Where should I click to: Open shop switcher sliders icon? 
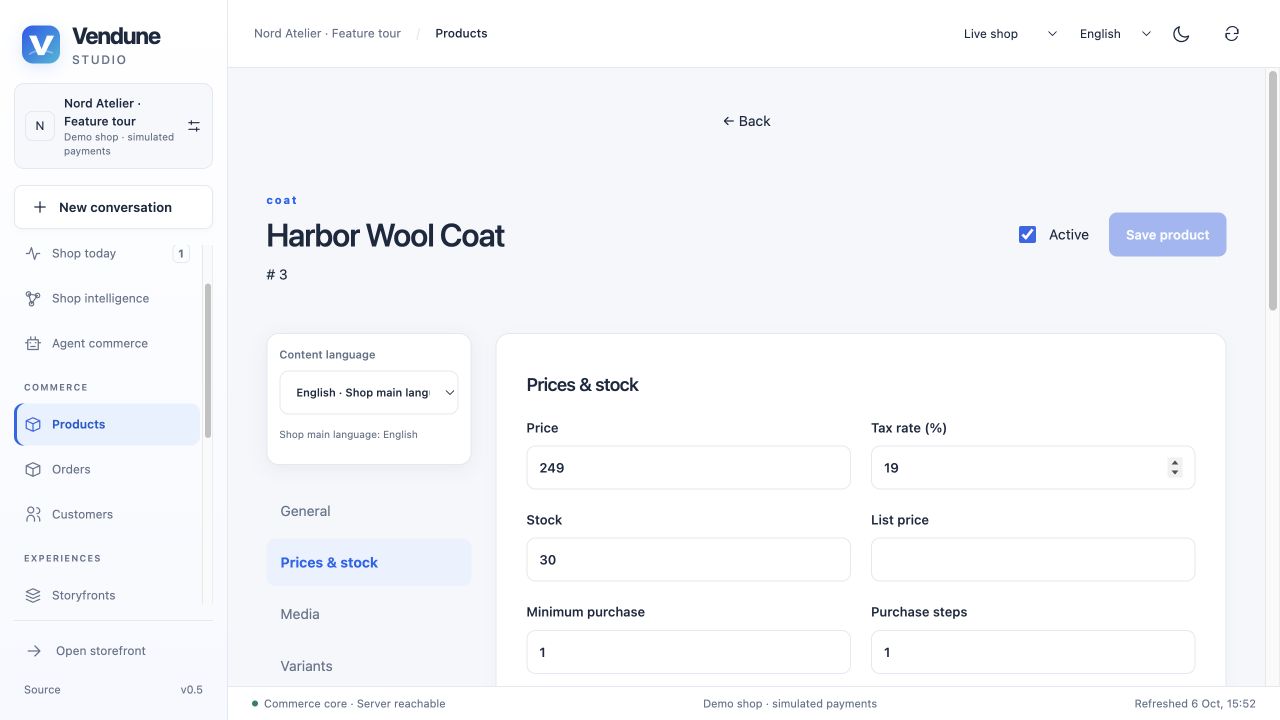tap(194, 126)
